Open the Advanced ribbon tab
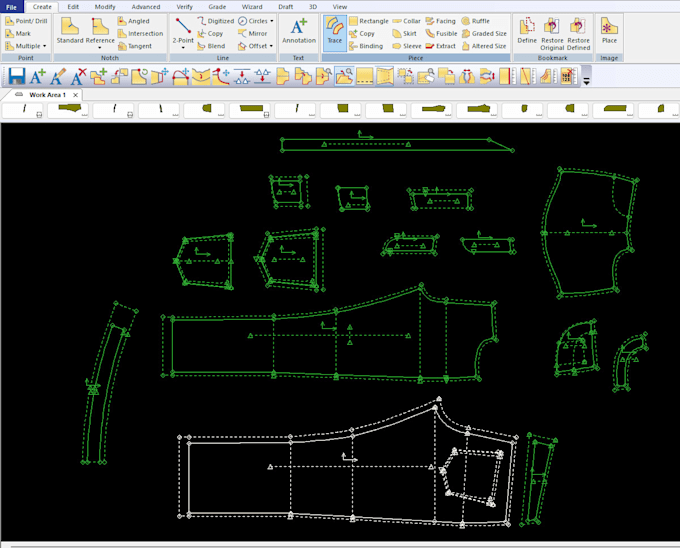The height and width of the screenshot is (548, 680). pos(146,7)
